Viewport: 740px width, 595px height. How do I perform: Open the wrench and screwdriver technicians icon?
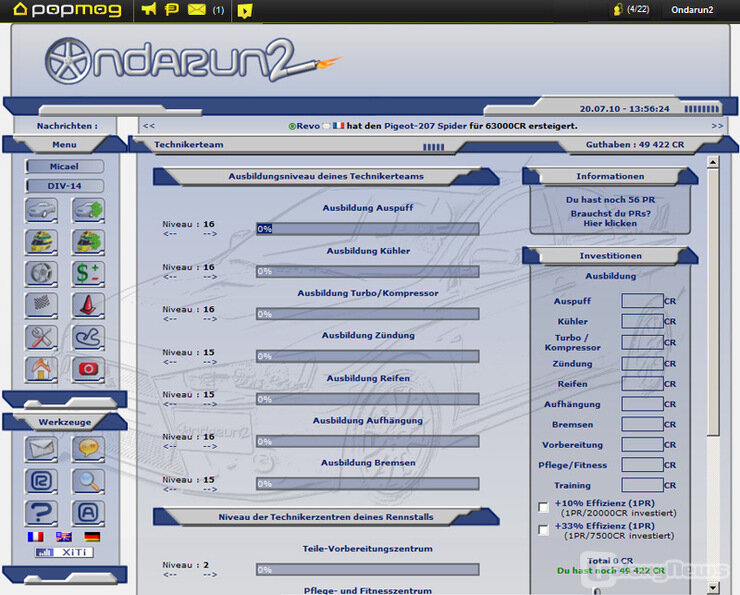(x=42, y=337)
